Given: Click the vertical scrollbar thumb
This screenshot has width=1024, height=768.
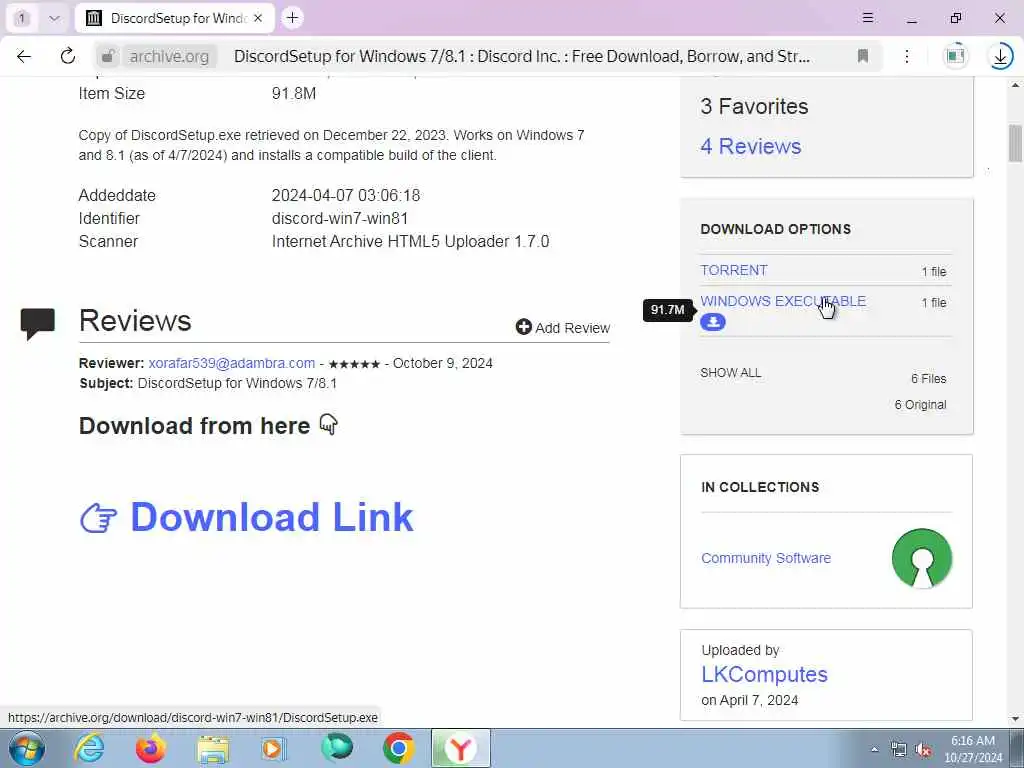Looking at the screenshot, I should coord(1016,143).
